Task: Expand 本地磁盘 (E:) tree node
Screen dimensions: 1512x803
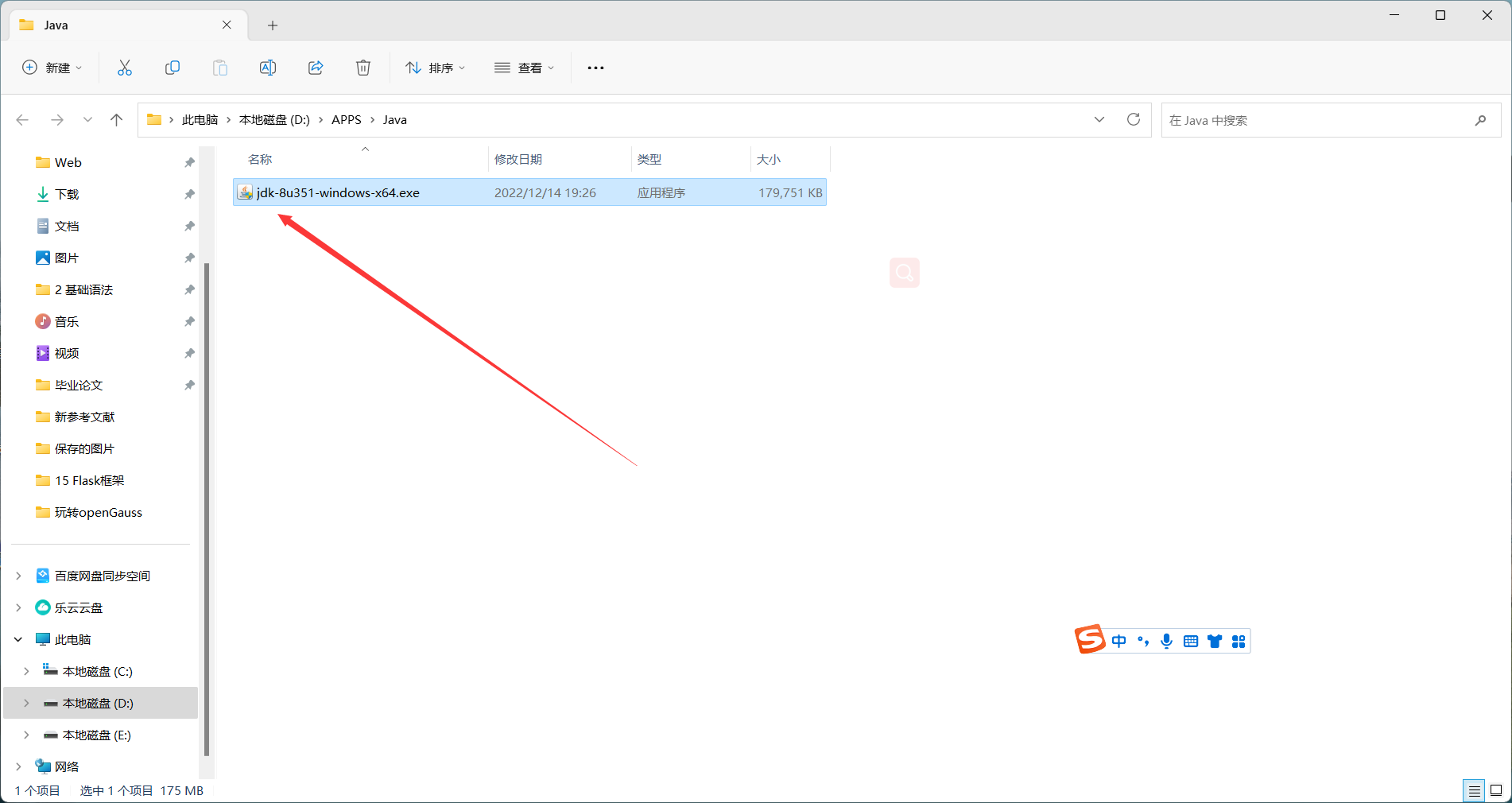Action: coord(26,735)
